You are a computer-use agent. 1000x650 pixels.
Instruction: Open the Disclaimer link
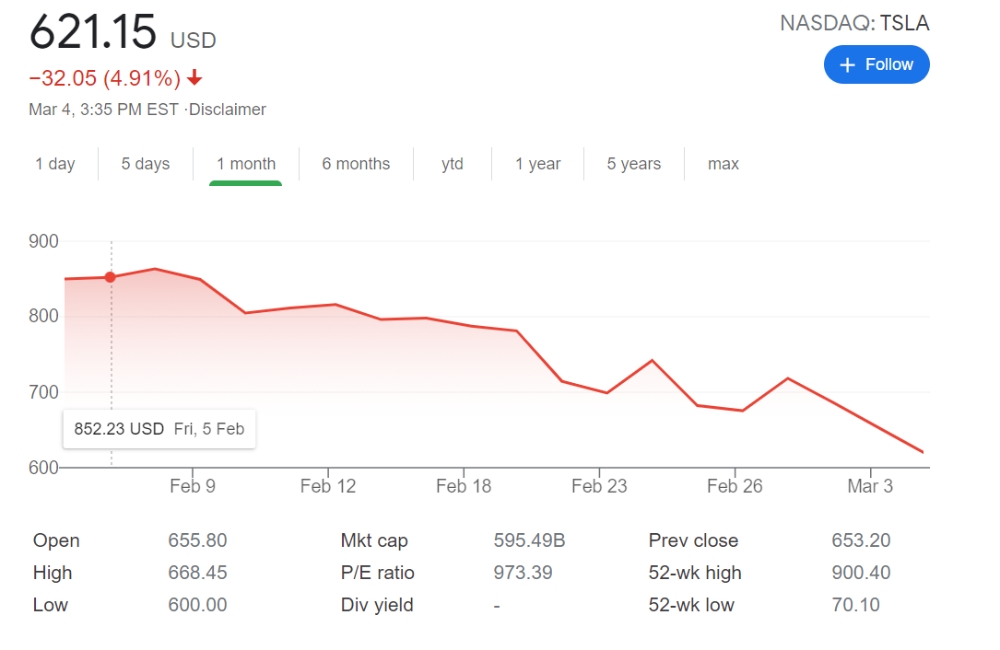click(x=228, y=109)
